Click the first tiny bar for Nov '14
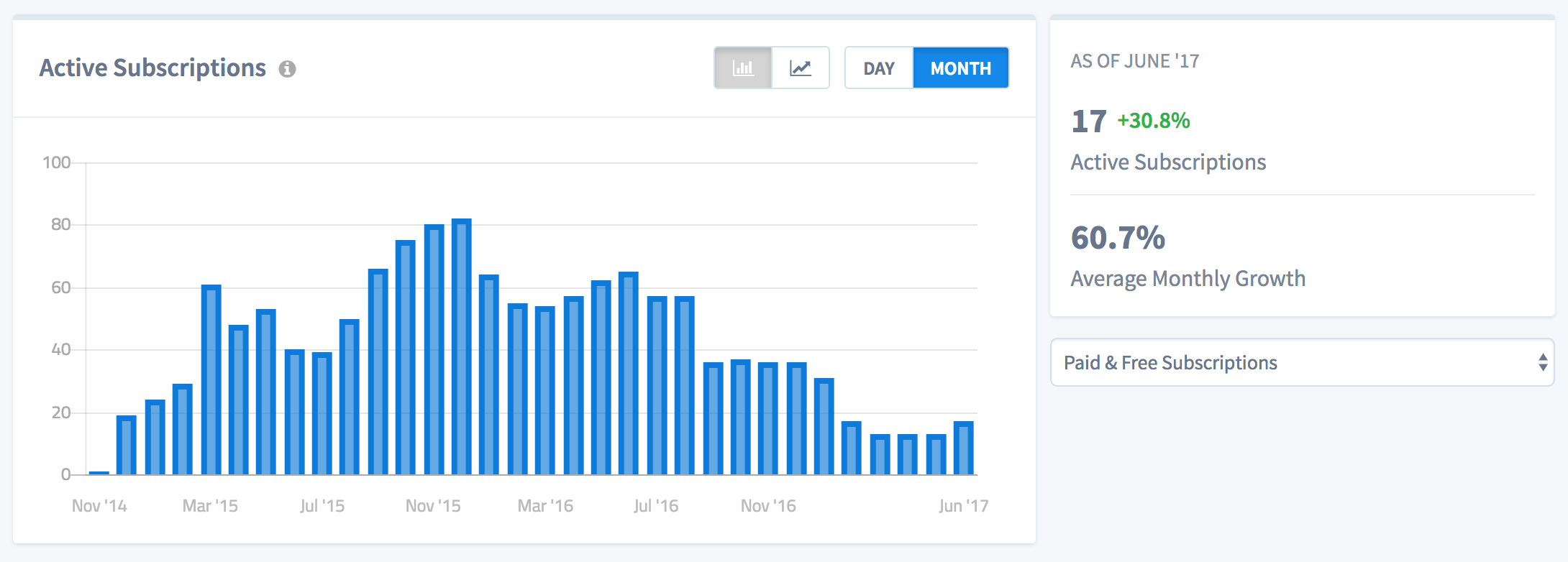Viewport: 1568px width, 562px height. pos(99,473)
